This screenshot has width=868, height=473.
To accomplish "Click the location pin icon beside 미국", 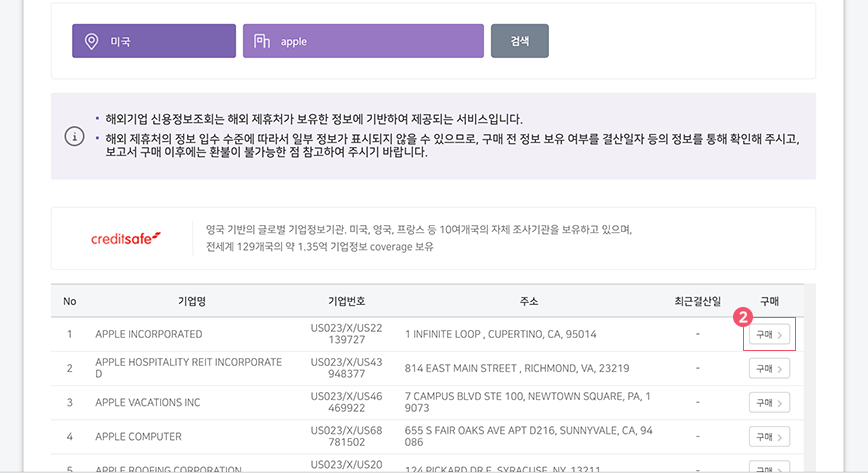I will pyautogui.click(x=91, y=41).
